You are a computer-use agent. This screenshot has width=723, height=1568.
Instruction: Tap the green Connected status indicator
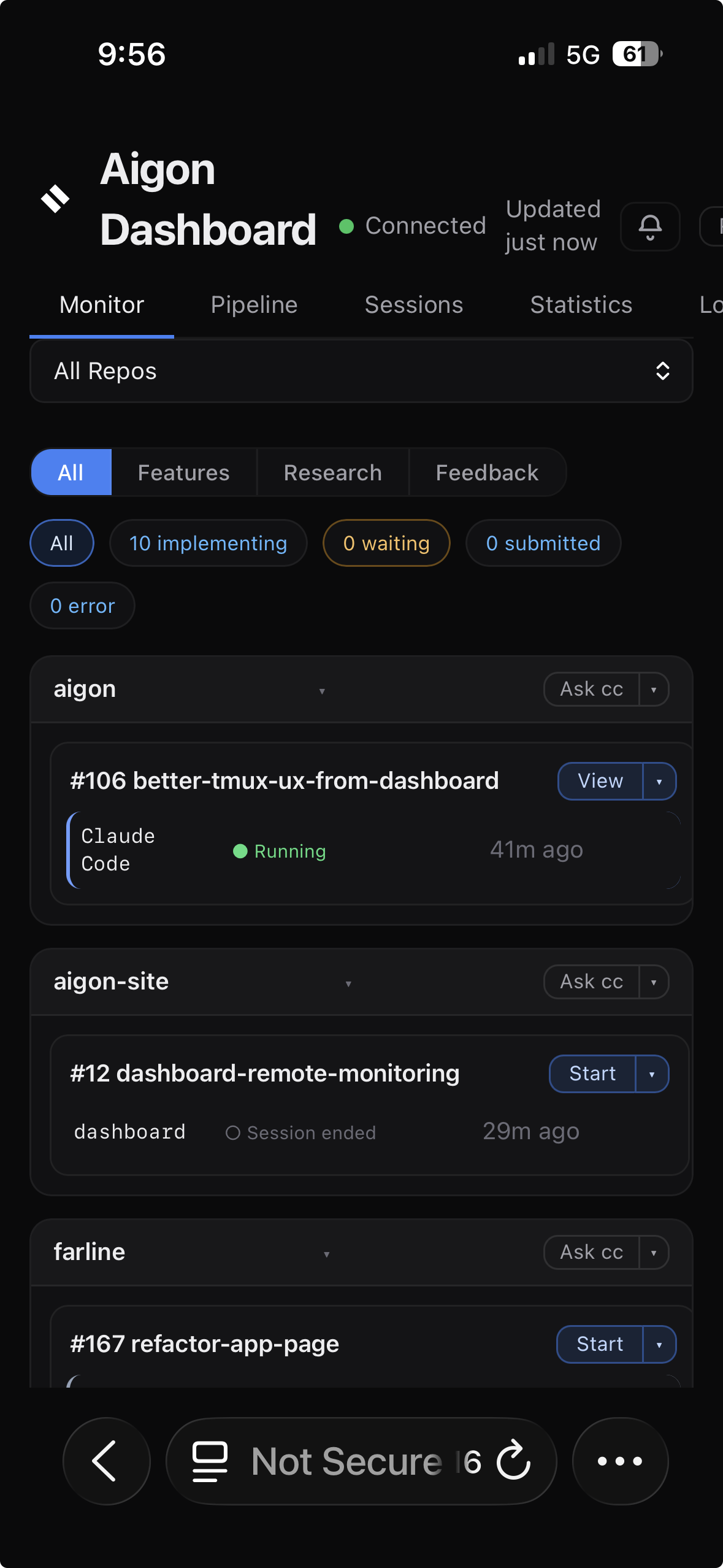coord(347,226)
